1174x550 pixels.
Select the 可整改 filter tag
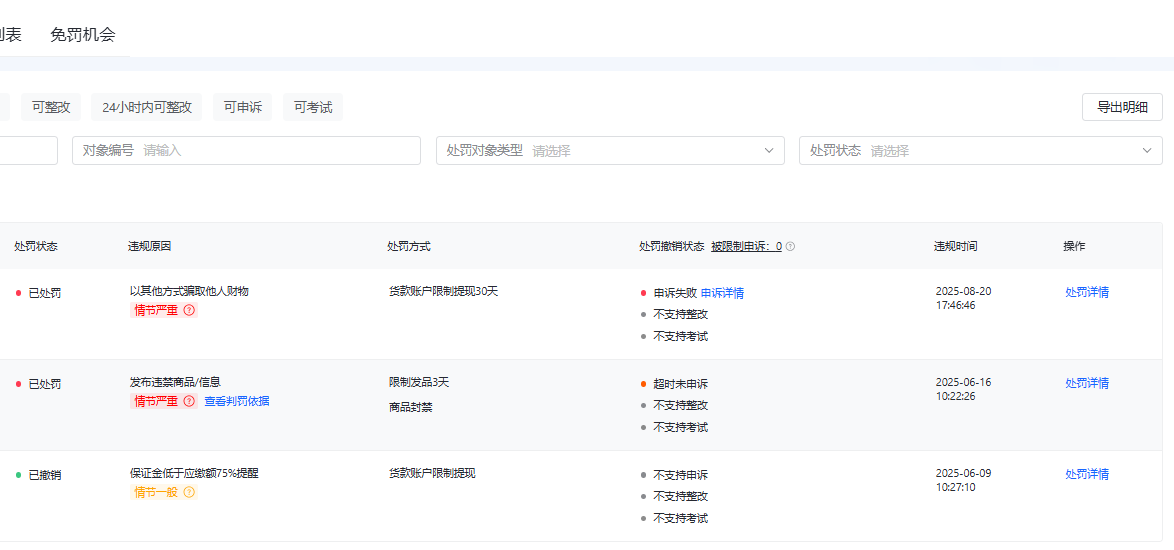point(51,107)
